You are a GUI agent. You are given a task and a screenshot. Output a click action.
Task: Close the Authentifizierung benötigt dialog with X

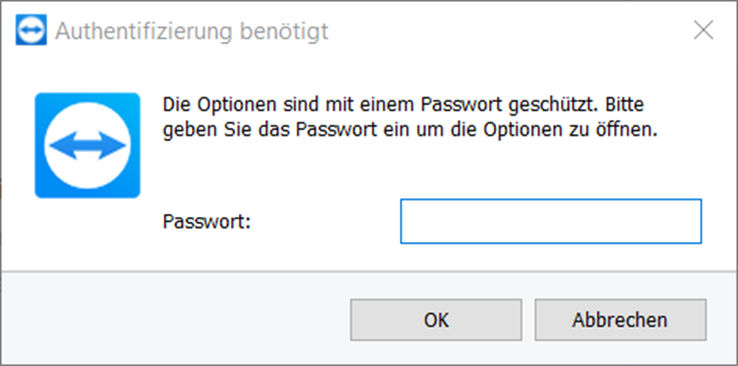click(704, 31)
